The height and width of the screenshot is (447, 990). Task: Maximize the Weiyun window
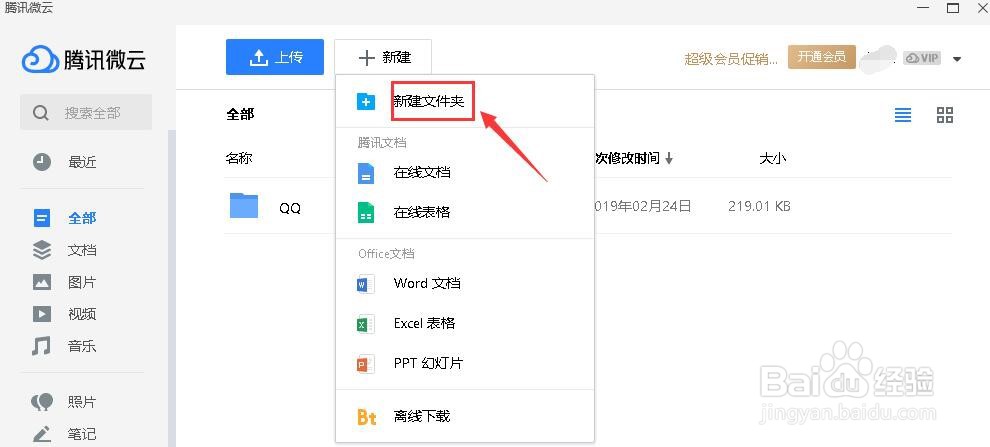tap(953, 8)
